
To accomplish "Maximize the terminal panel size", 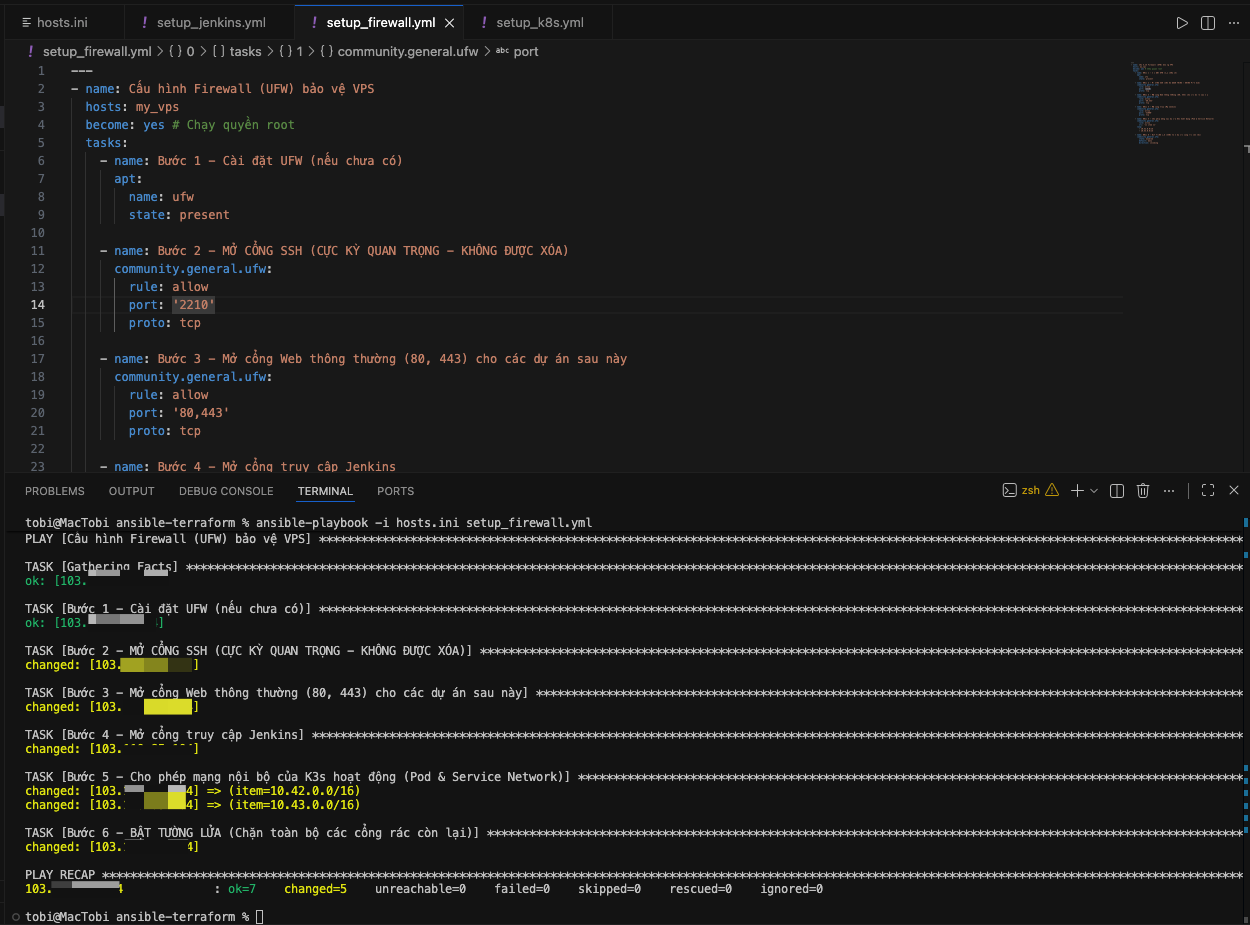I will click(x=1208, y=490).
